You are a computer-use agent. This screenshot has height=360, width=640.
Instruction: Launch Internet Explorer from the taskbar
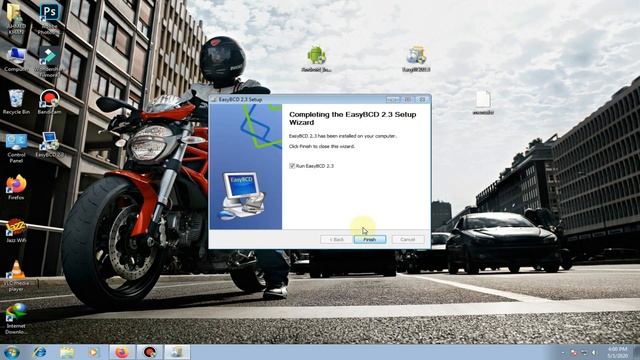tap(40, 352)
